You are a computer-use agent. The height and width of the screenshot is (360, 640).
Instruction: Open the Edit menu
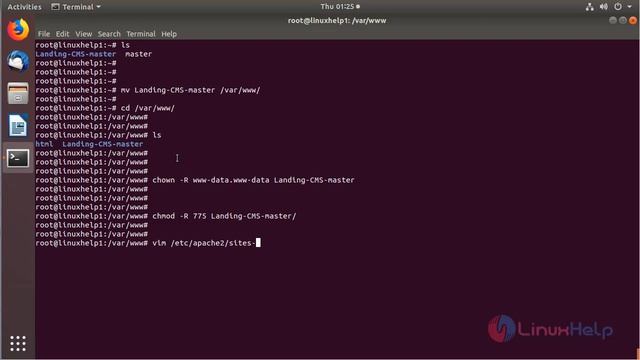coord(62,34)
